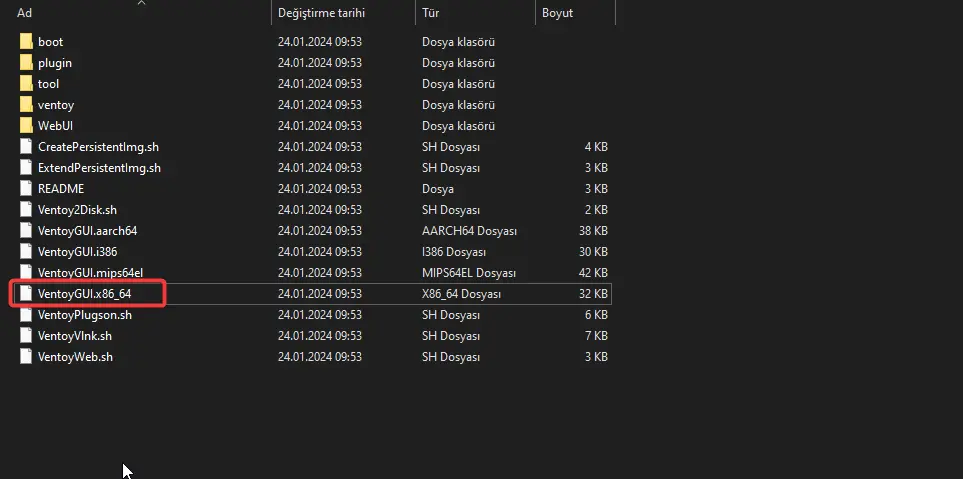Click the VentoyPlugson.sh file icon
Viewport: 963px width, 479px height.
[26, 315]
